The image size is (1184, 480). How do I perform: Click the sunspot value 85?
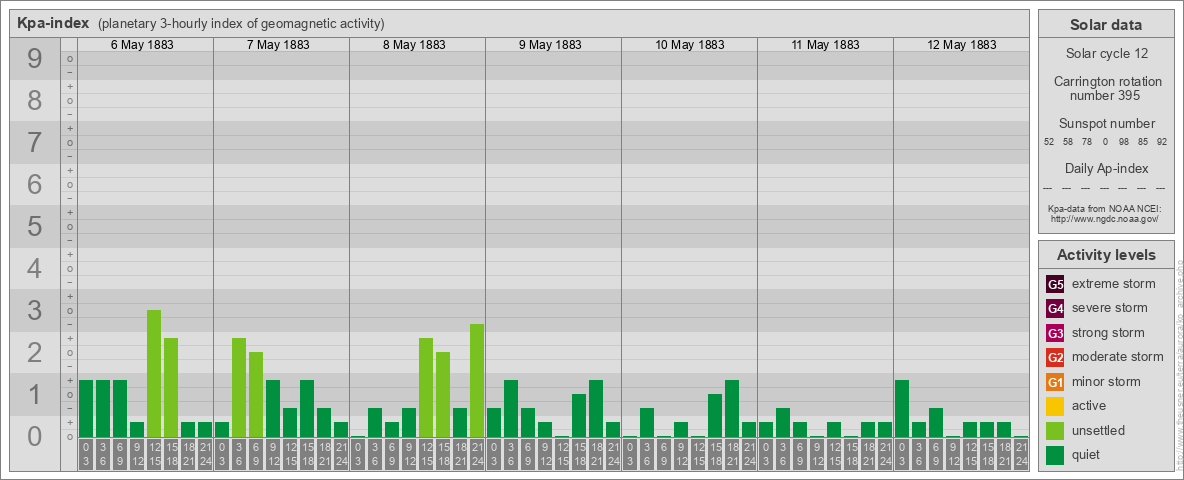click(1142, 142)
